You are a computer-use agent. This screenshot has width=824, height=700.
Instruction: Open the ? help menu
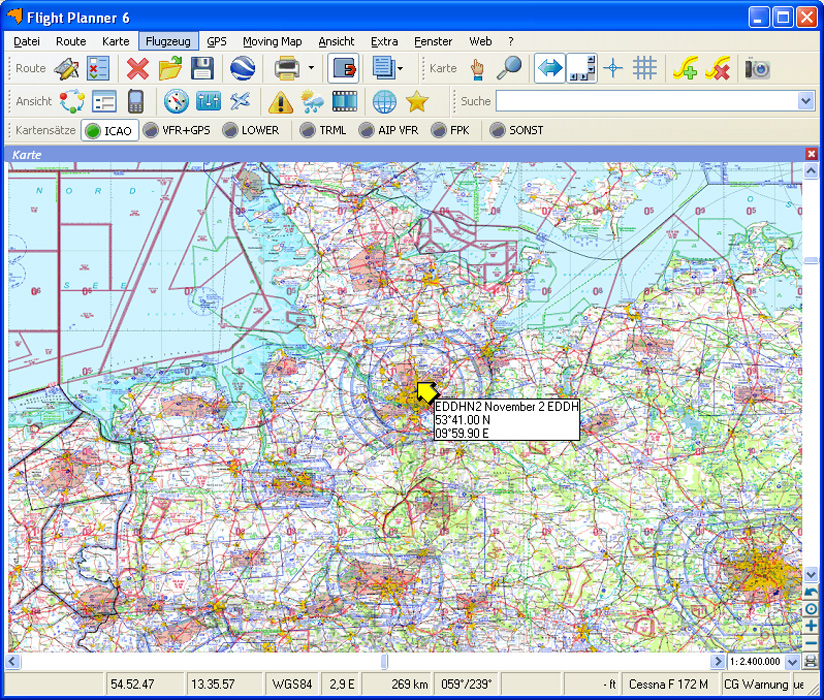[x=511, y=42]
